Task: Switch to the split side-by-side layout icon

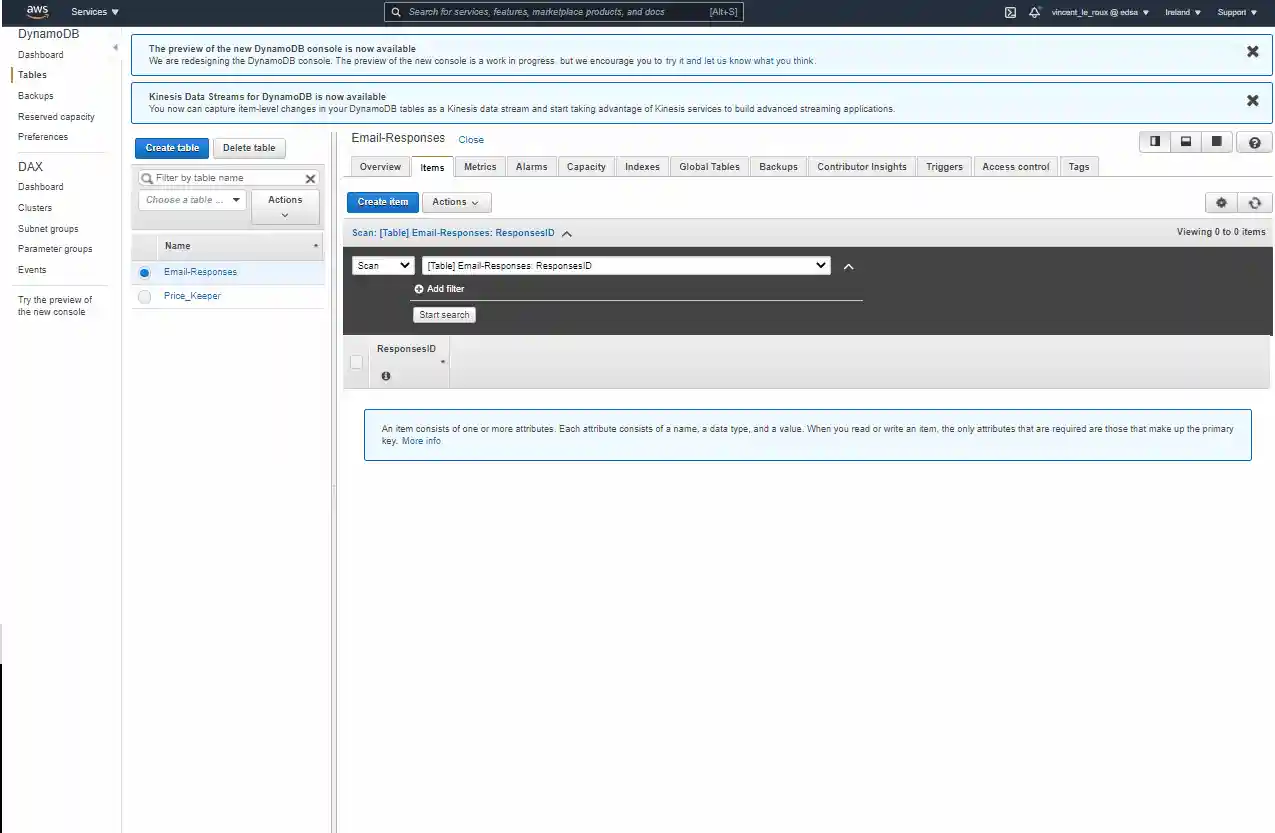Action: (1155, 142)
